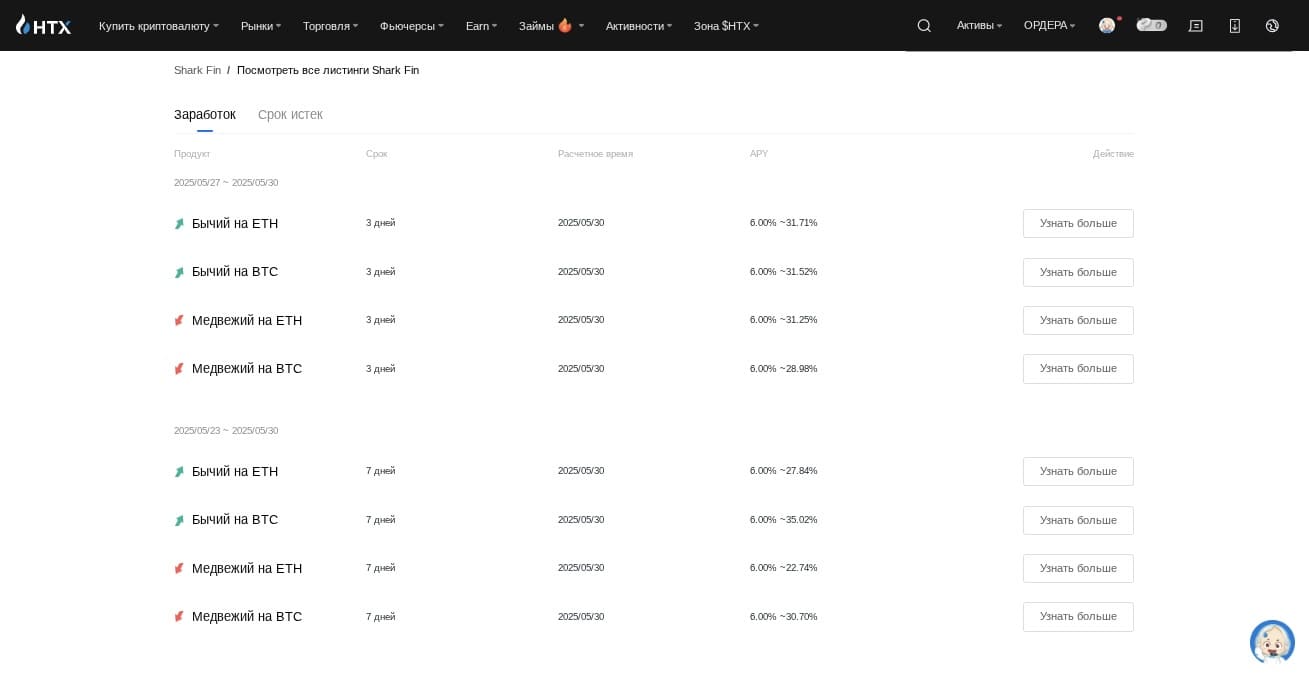
Task: Click the app download icon
Action: point(1234,26)
